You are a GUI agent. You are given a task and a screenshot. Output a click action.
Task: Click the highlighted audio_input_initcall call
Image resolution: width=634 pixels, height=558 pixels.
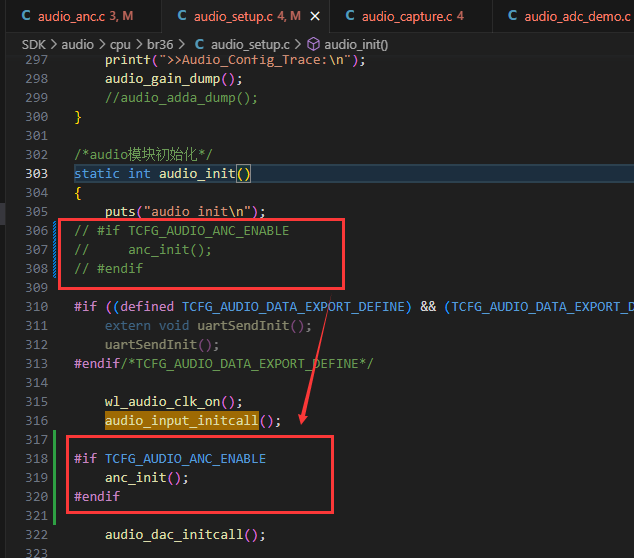[182, 421]
